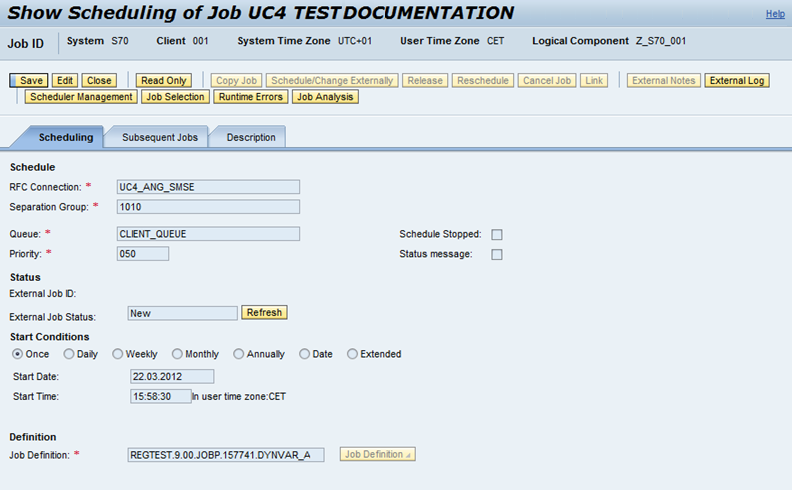Open the External Log
This screenshot has height=490, width=792.
[x=737, y=80]
